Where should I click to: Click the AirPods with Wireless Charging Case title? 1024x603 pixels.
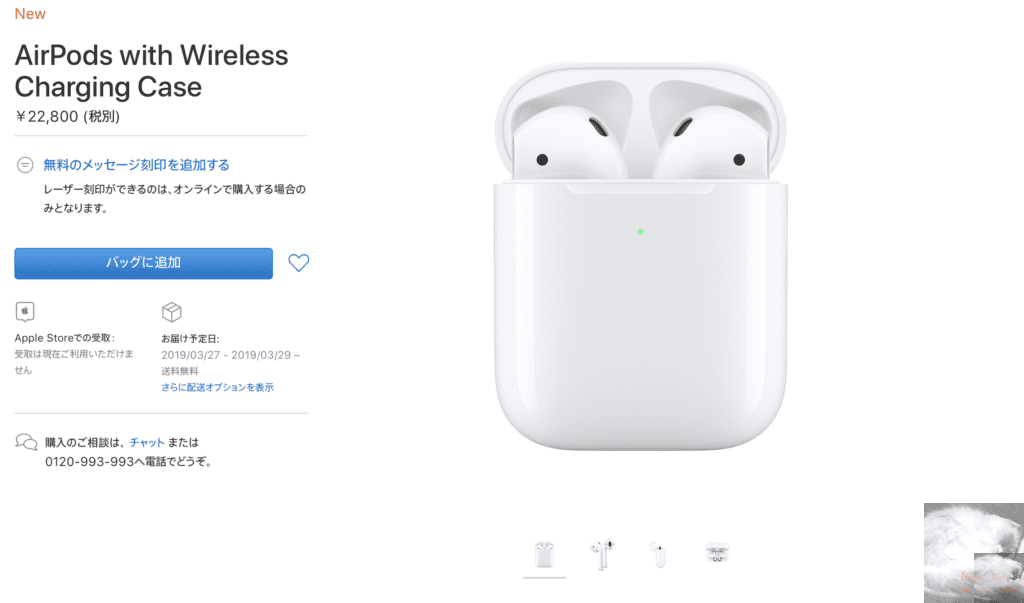tap(152, 71)
